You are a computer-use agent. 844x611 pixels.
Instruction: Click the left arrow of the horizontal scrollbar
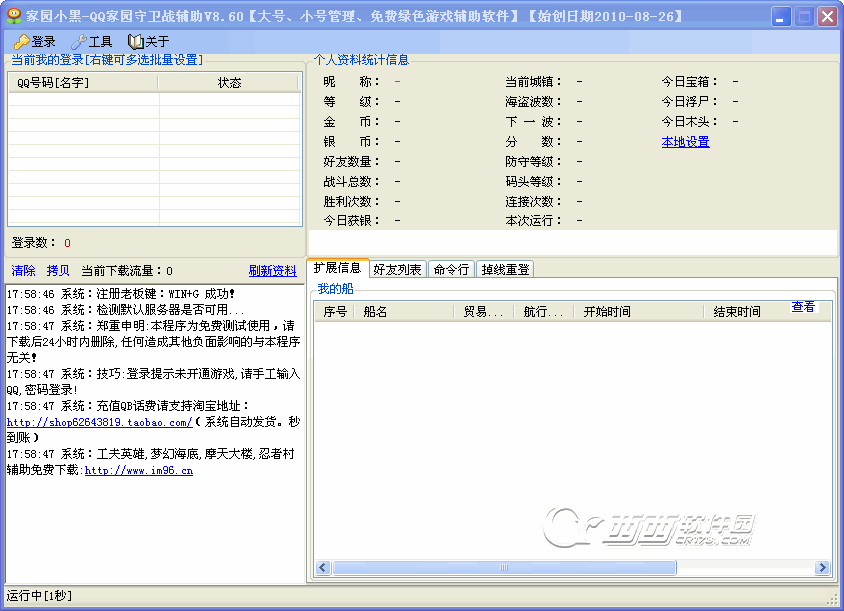click(323, 567)
